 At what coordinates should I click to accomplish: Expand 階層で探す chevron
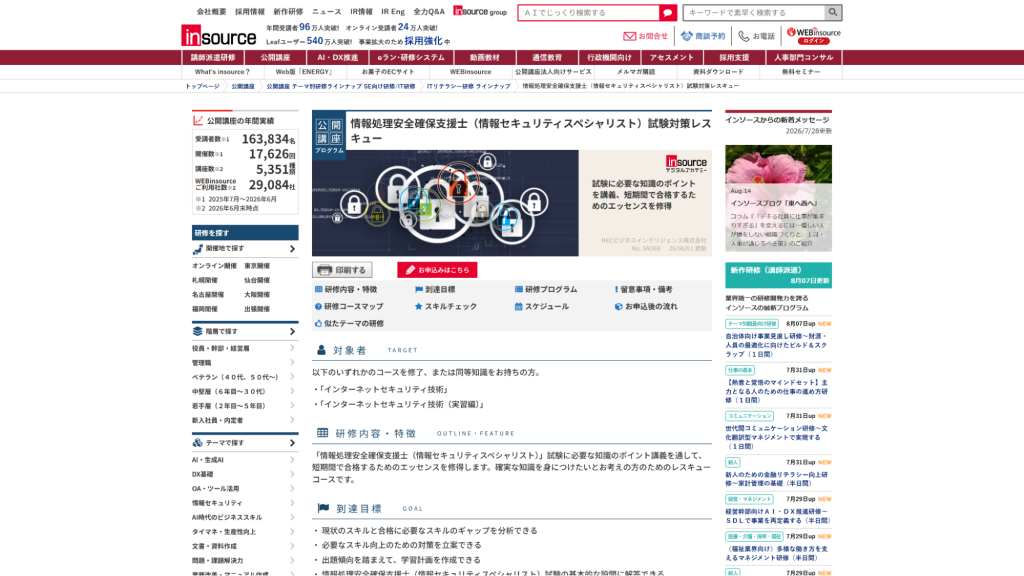click(x=292, y=332)
